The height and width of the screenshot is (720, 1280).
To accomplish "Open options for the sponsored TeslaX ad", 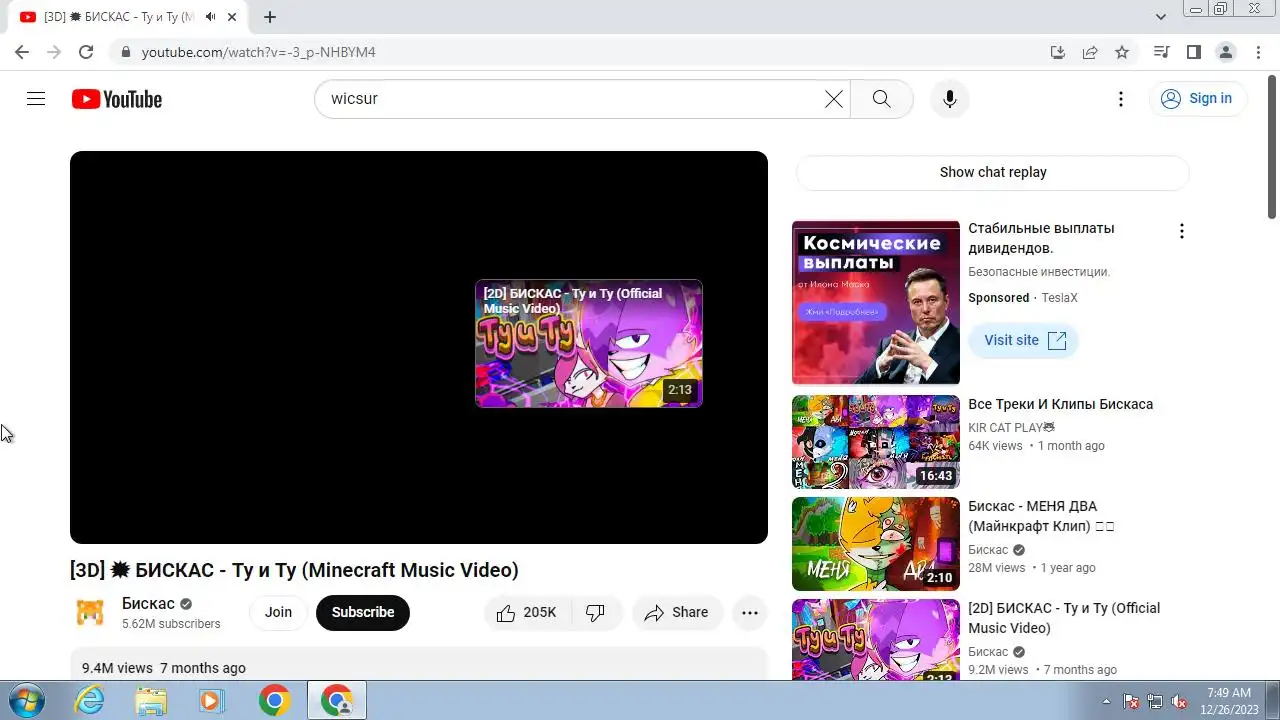I will click(1181, 231).
